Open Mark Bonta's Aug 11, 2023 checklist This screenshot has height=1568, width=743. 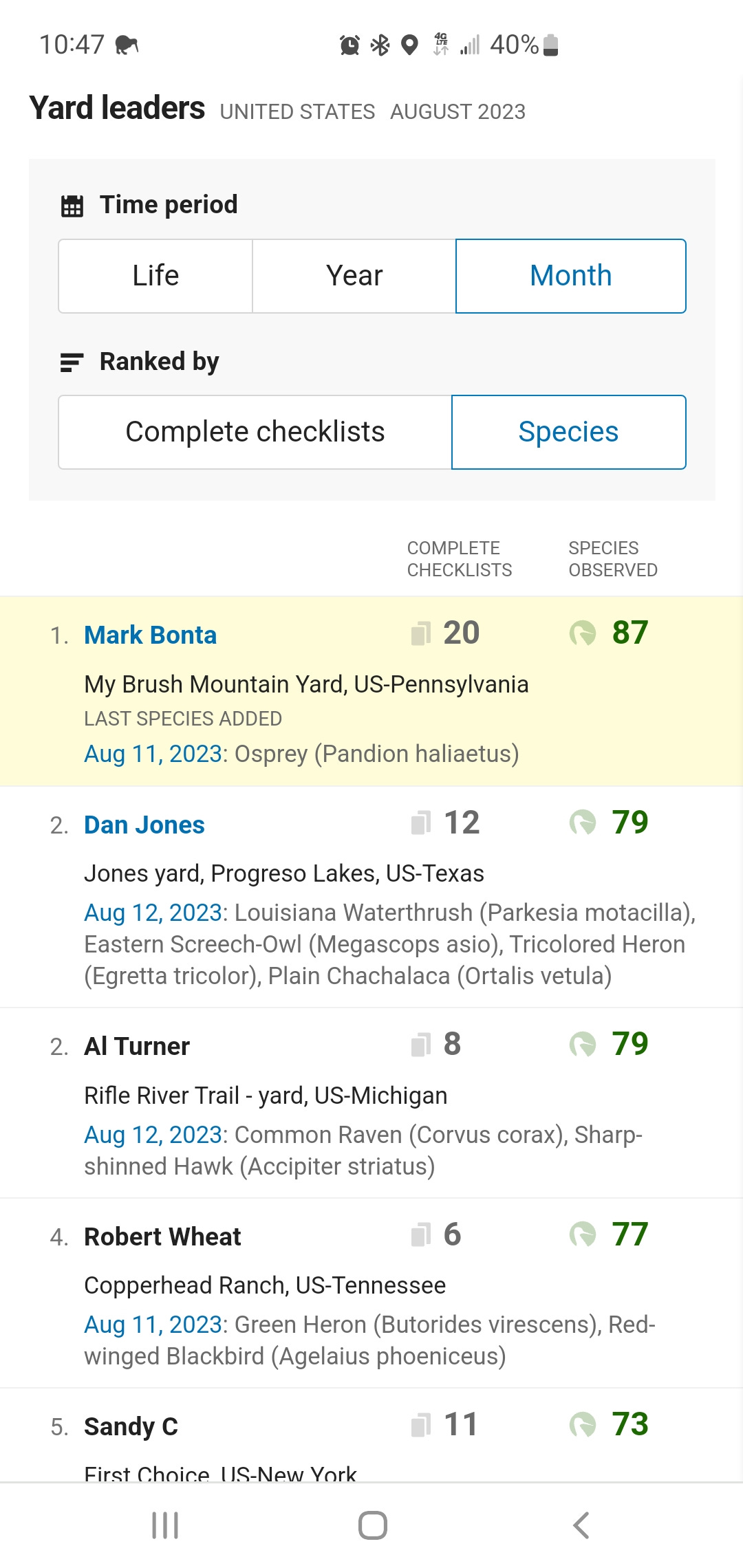[x=153, y=754]
